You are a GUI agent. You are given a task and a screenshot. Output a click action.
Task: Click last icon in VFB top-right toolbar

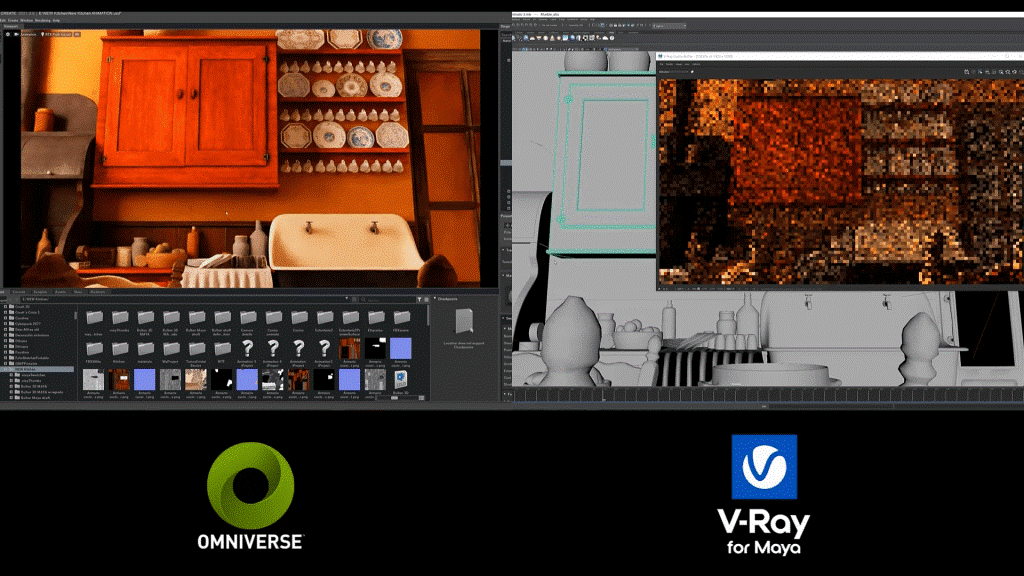(x=1021, y=72)
